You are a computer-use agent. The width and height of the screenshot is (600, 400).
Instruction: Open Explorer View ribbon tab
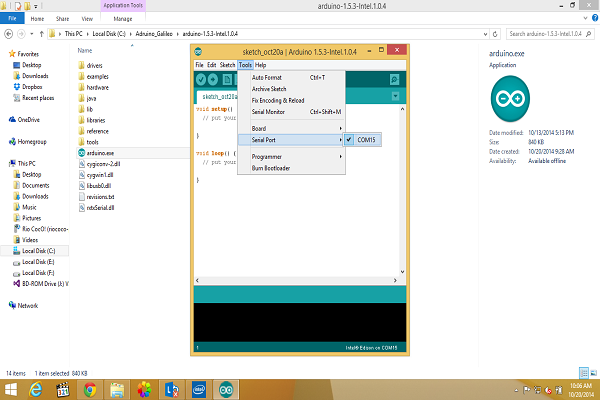tap(87, 19)
